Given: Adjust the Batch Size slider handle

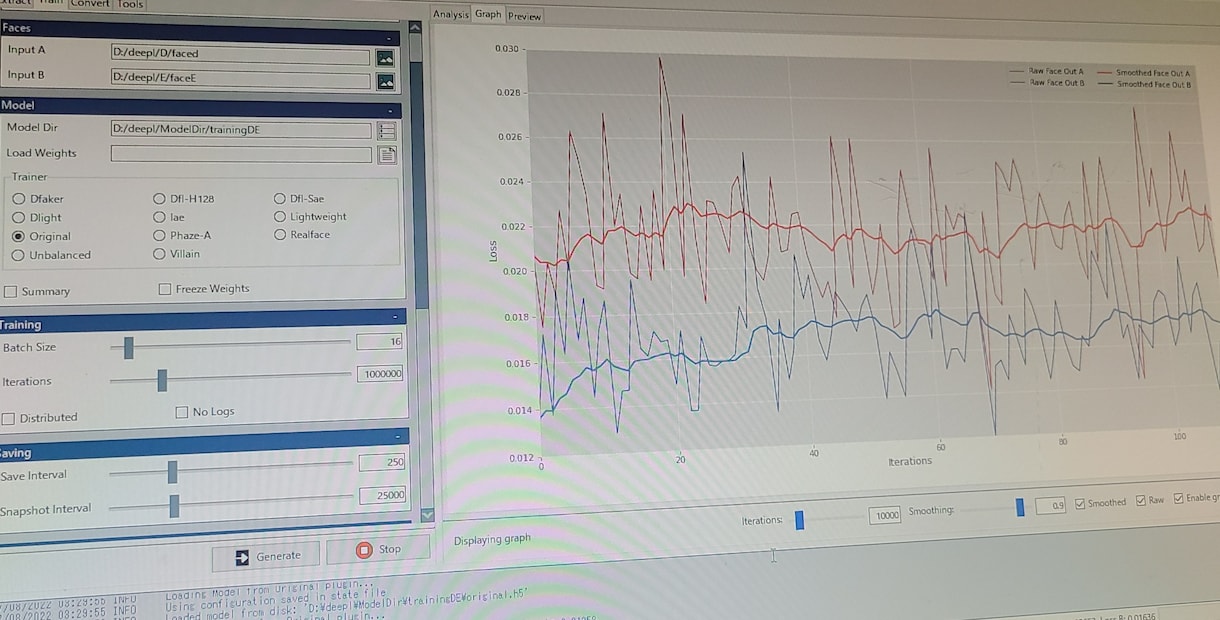Looking at the screenshot, I should pyautogui.click(x=128, y=347).
